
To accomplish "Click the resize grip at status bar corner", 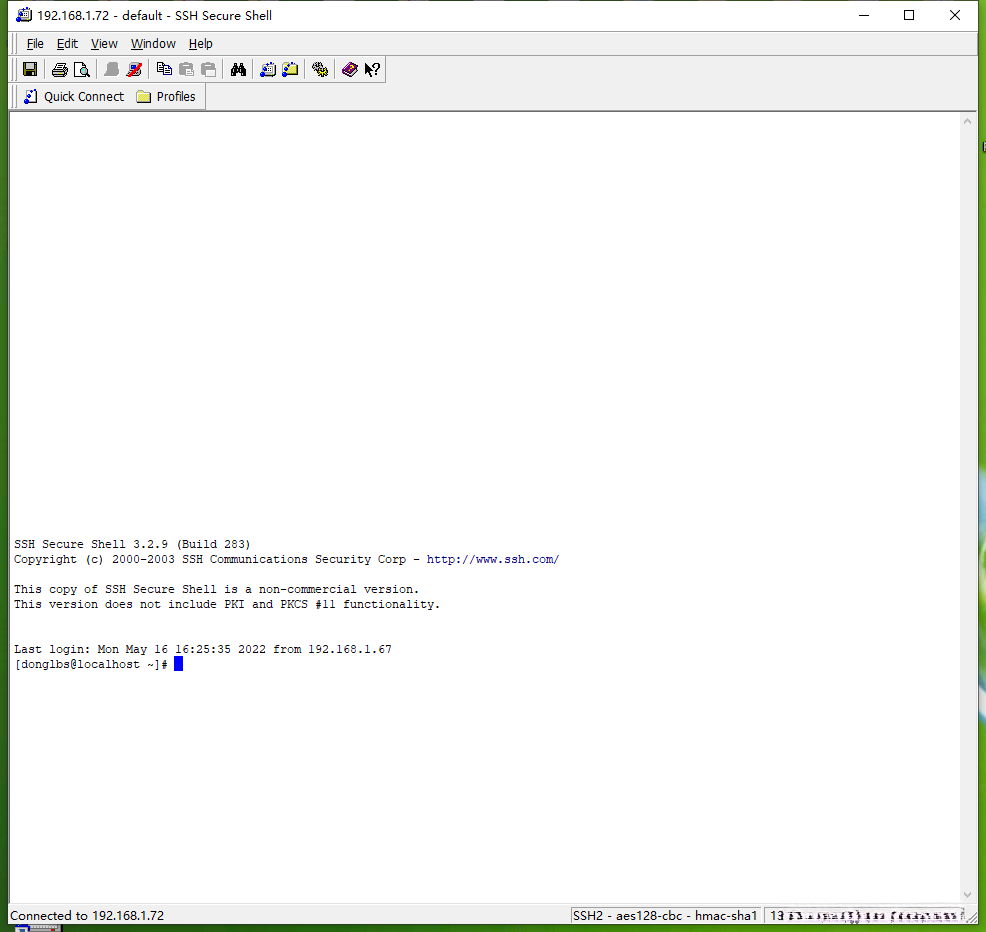I will [x=971, y=918].
